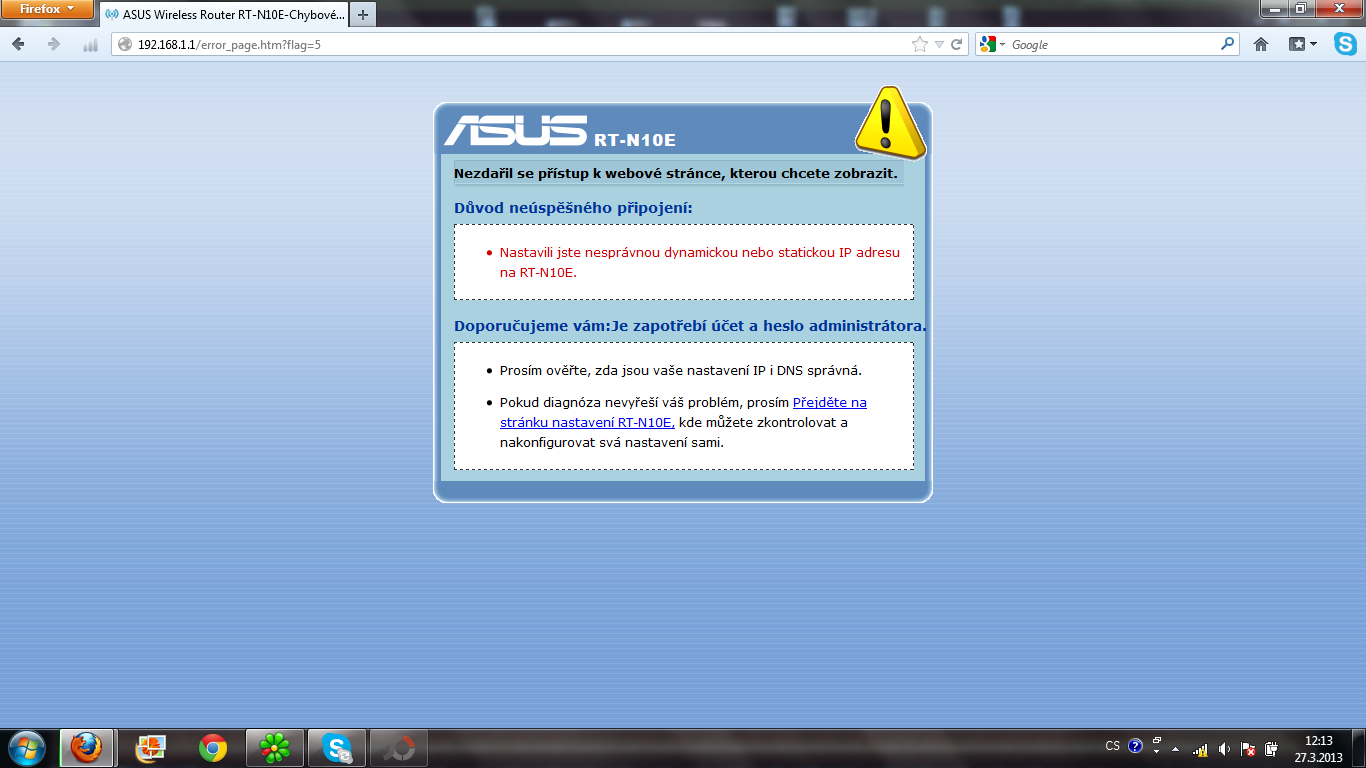The height and width of the screenshot is (768, 1366).
Task: Show hidden tray icons with the up arrow
Action: (x=1176, y=748)
